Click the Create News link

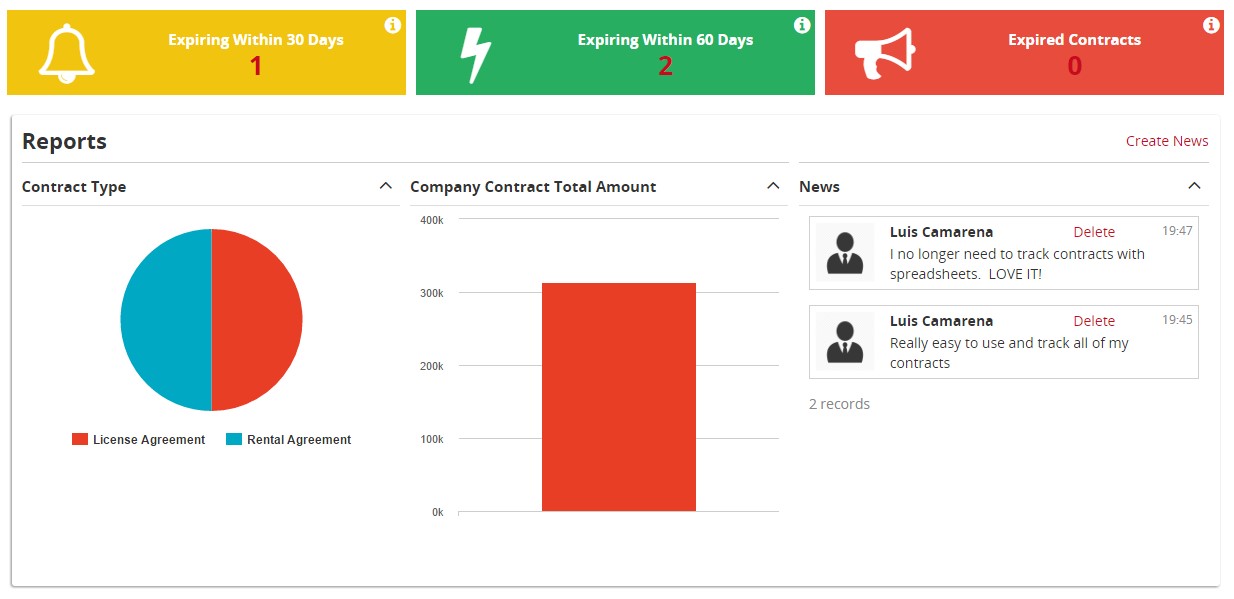(x=1166, y=141)
